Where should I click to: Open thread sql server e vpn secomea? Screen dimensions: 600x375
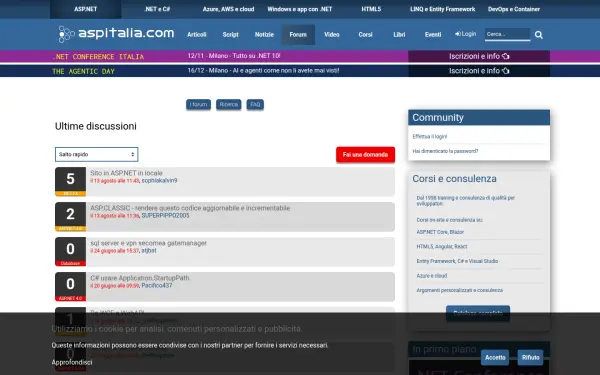(148, 243)
